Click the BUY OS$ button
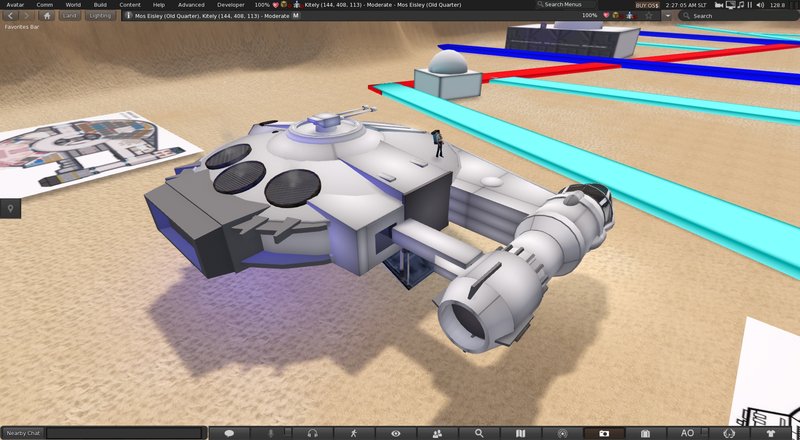The image size is (800, 440). point(647,5)
